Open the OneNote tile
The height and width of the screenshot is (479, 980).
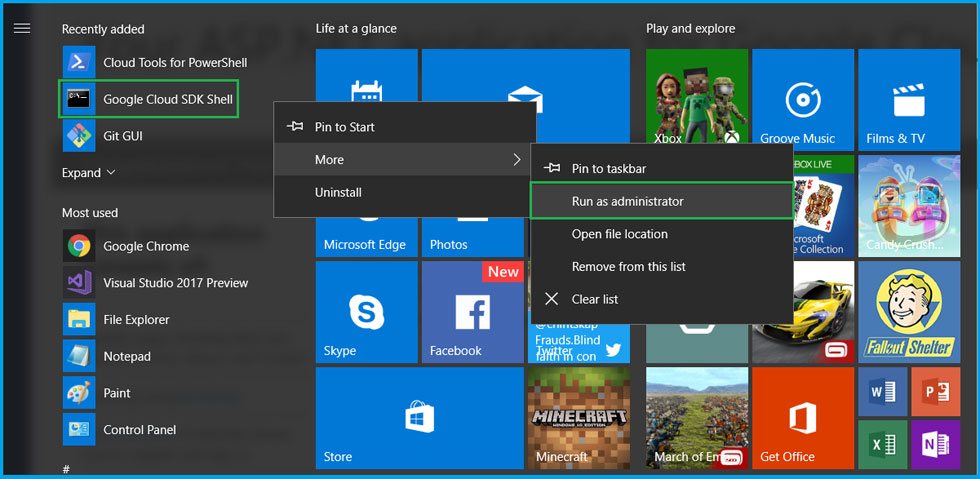[x=936, y=445]
